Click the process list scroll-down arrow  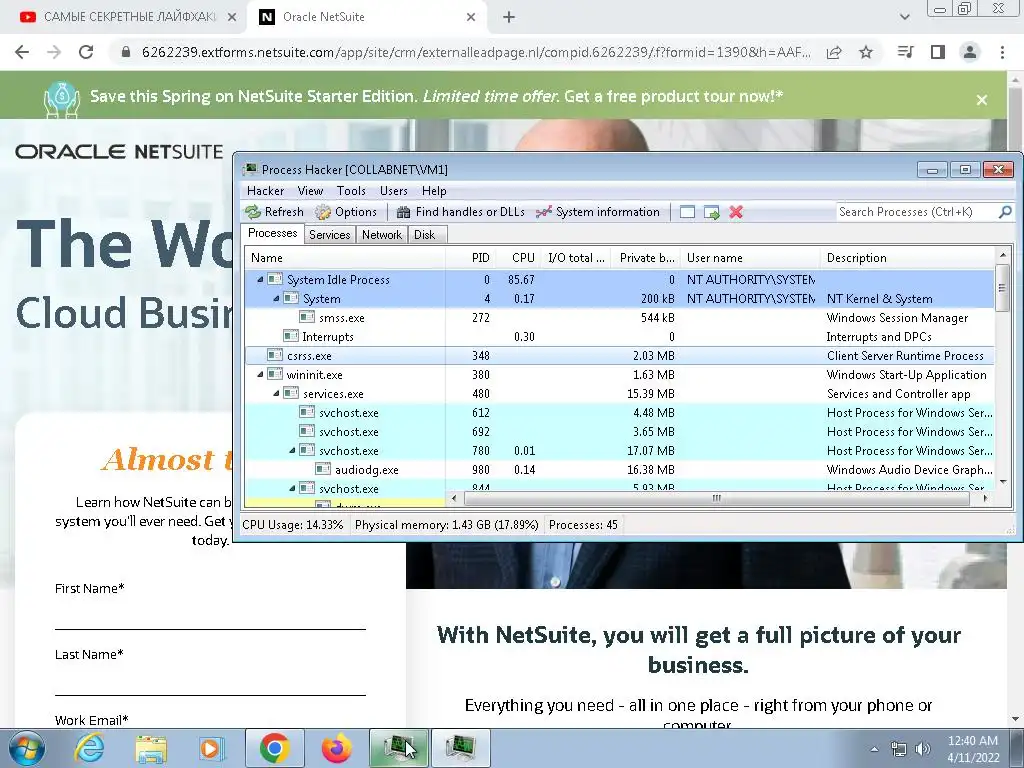pyautogui.click(x=1002, y=482)
